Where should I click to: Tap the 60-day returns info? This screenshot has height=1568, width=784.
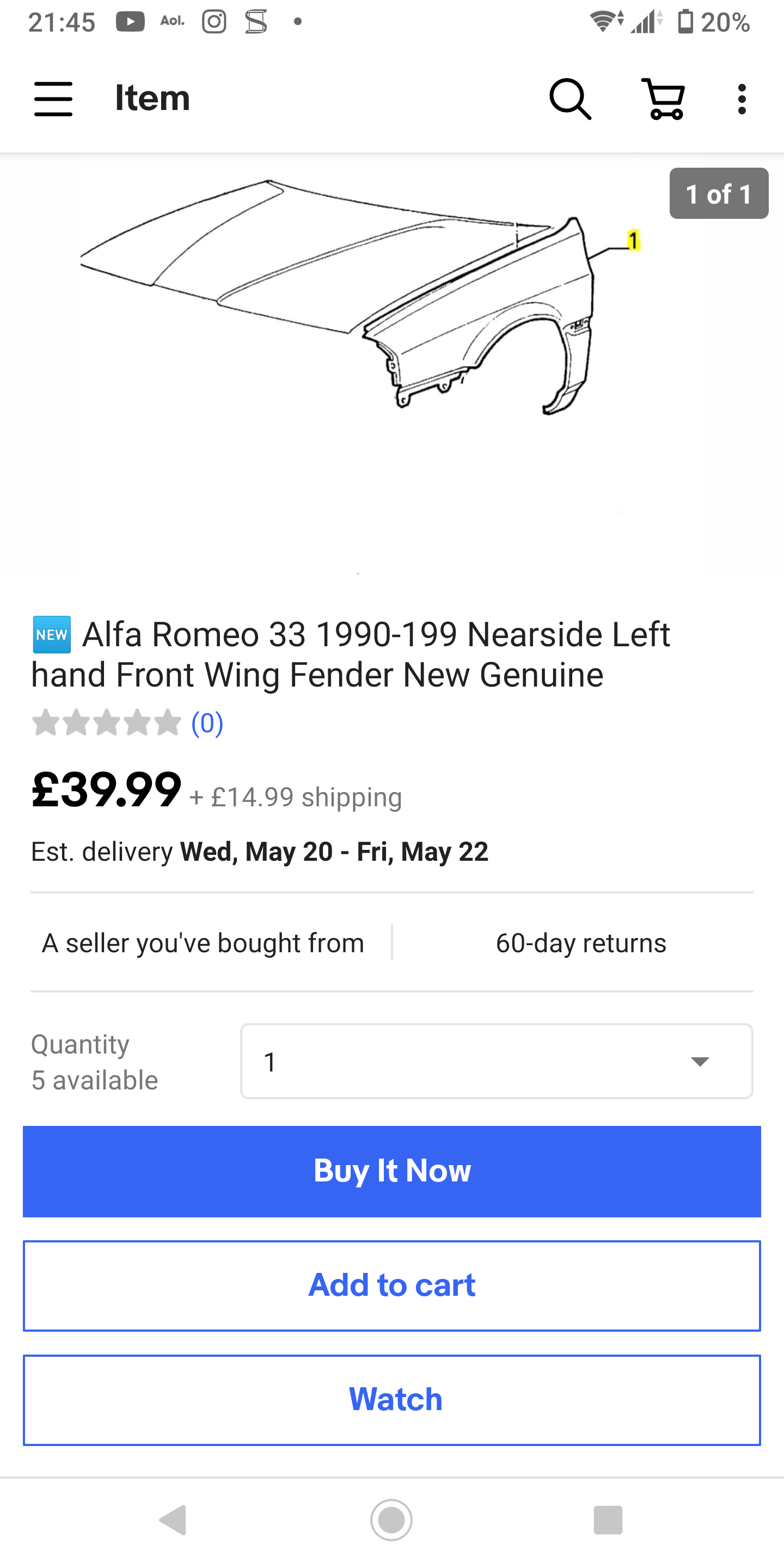pos(581,943)
